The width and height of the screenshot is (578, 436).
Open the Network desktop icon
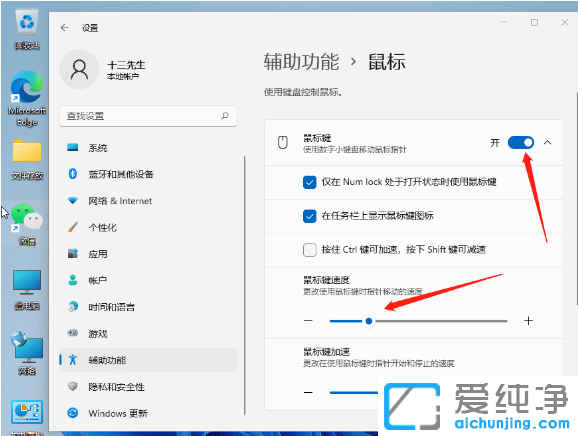pos(27,353)
